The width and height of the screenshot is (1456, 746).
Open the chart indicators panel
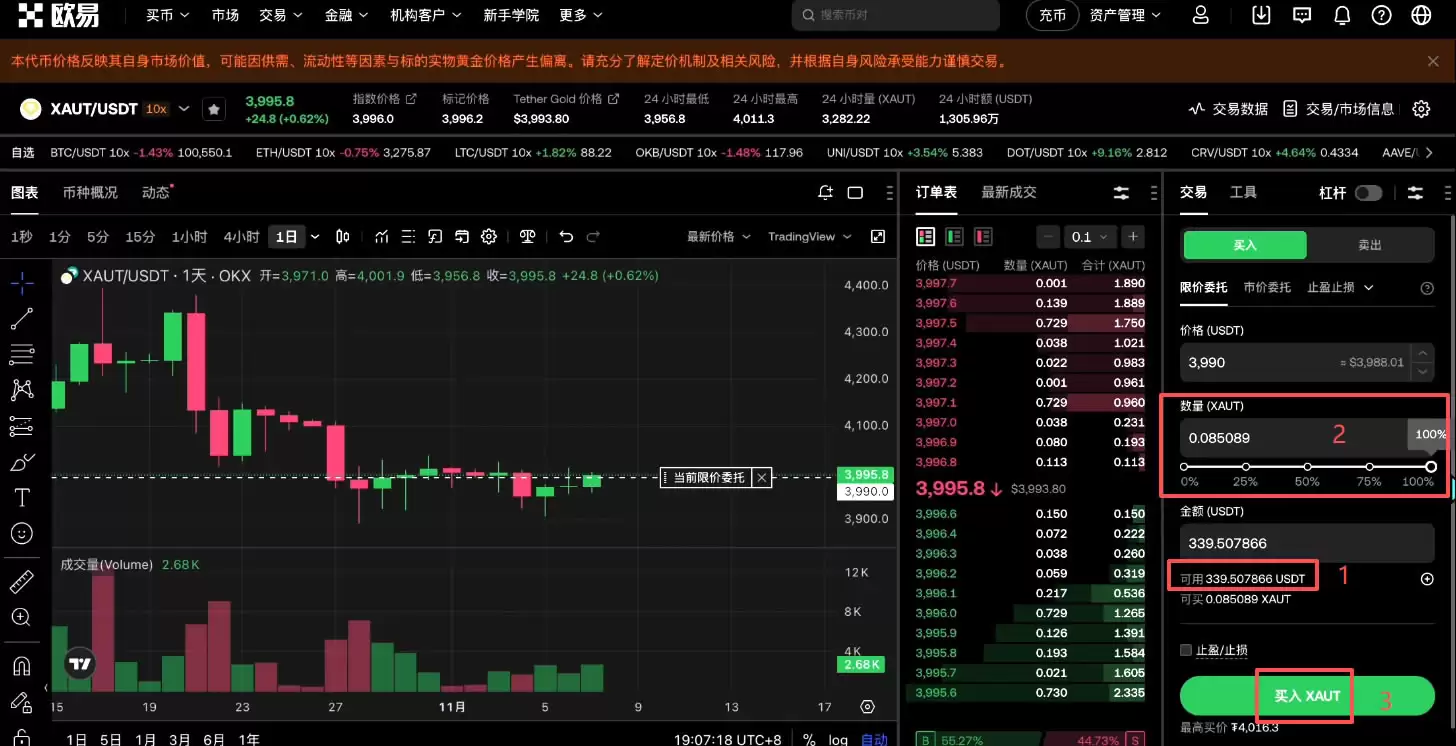pyautogui.click(x=381, y=236)
